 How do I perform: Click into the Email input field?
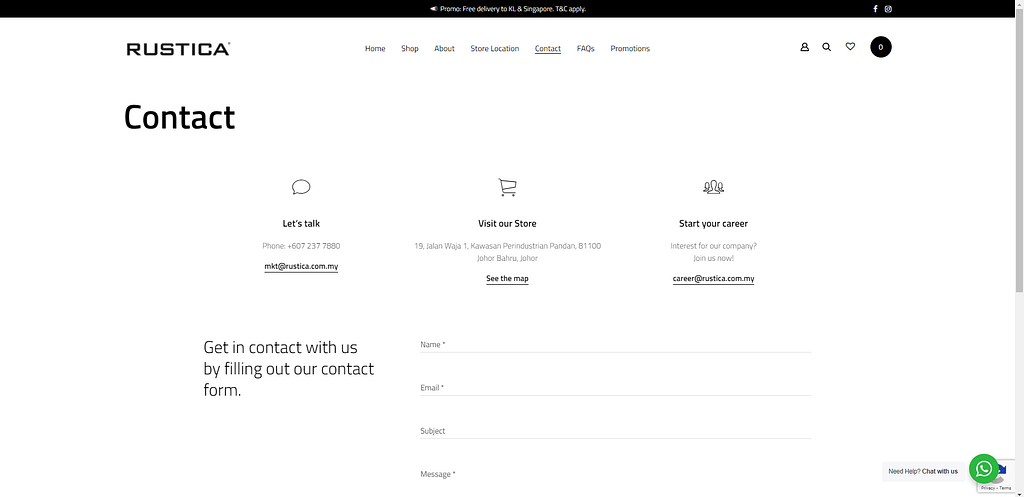tap(615, 388)
